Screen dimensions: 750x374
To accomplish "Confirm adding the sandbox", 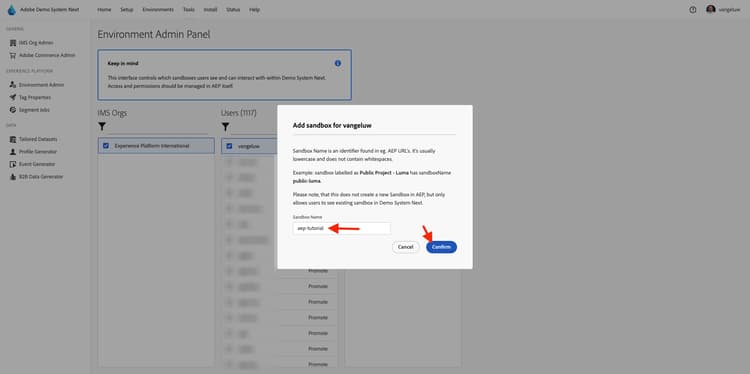I will point(441,247).
